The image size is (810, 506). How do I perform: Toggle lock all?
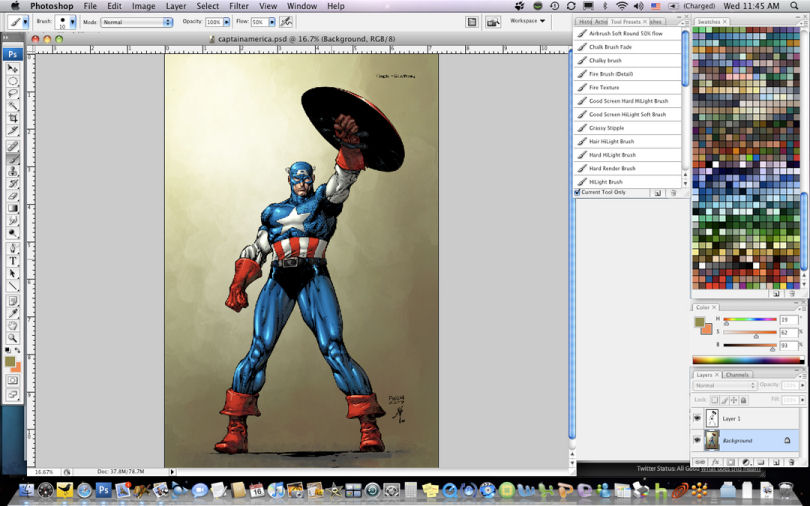[x=743, y=400]
